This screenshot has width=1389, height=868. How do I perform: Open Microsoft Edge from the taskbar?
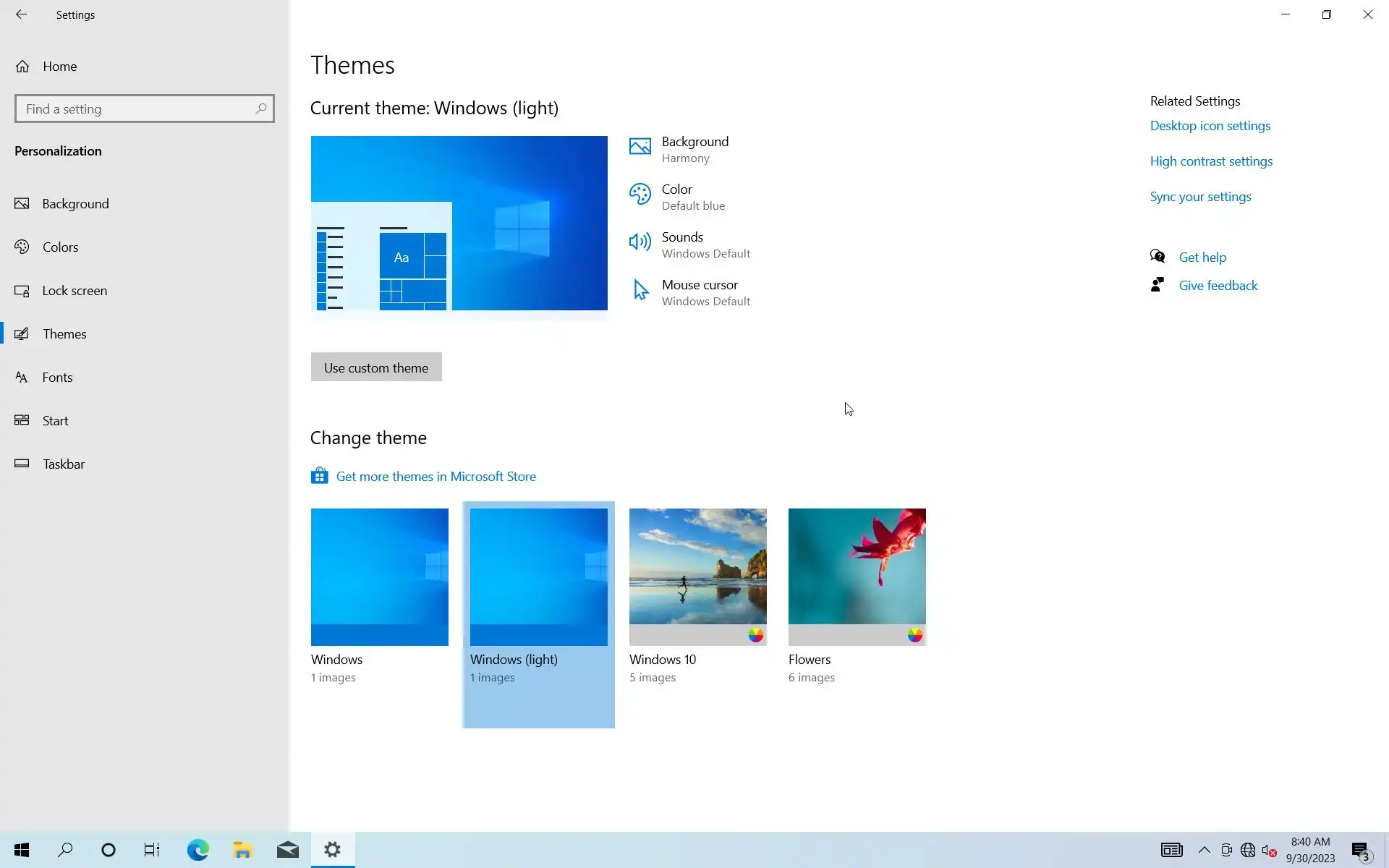(x=197, y=850)
